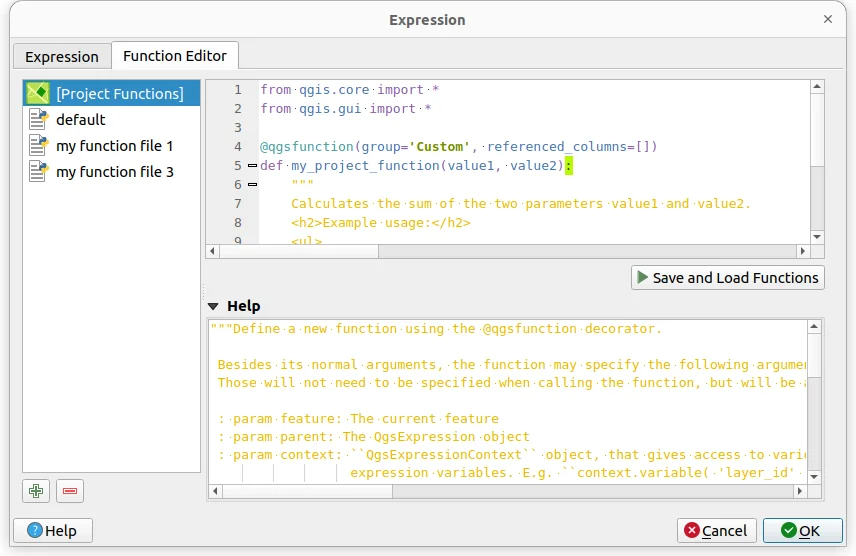856x556 pixels.
Task: Click the Python icon beside my function file 1
Action: (38, 145)
